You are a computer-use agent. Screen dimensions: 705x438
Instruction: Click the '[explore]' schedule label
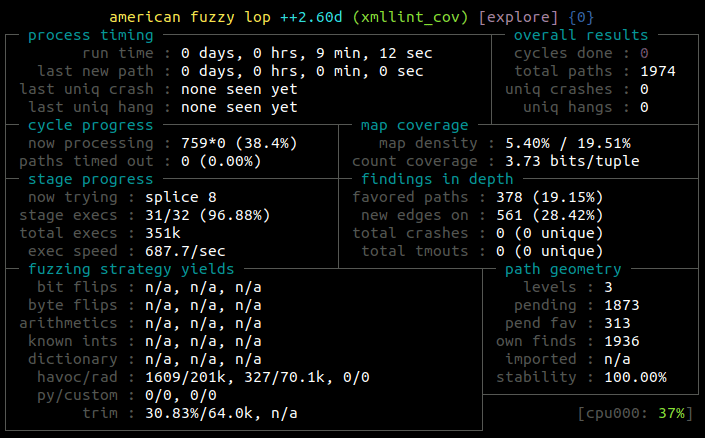point(518,18)
